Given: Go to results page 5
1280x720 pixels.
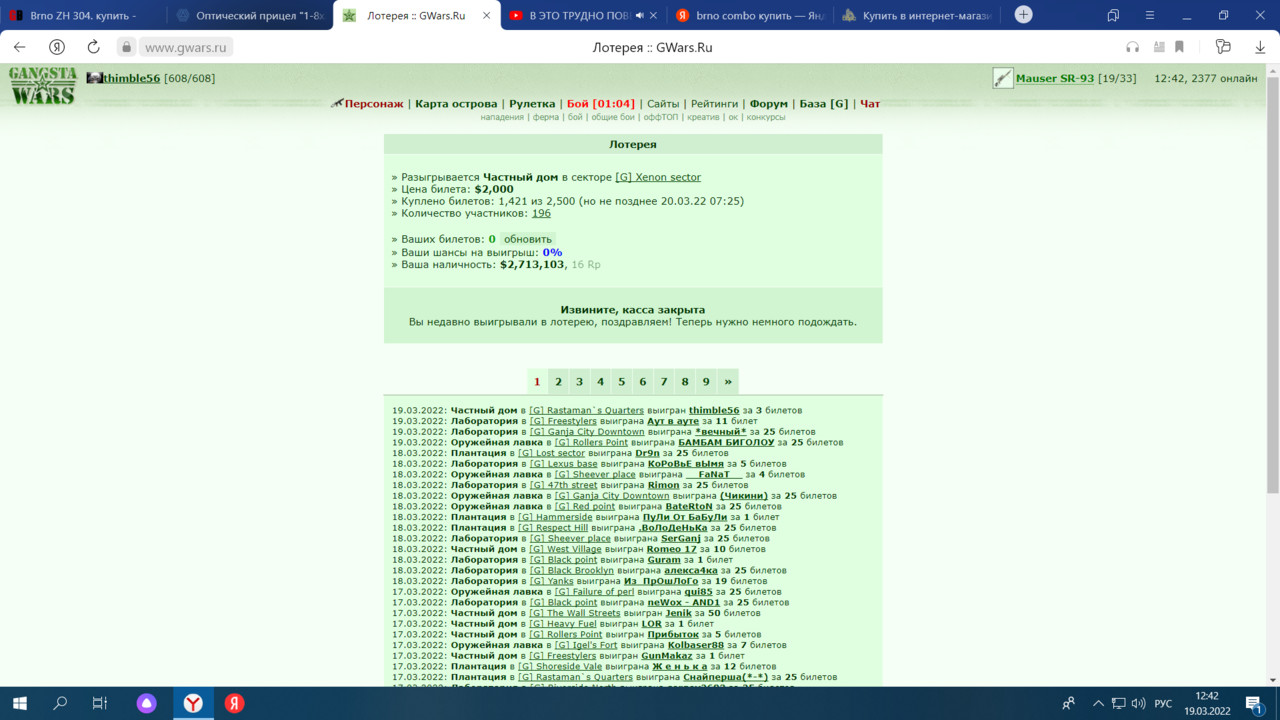Looking at the screenshot, I should tap(621, 381).
